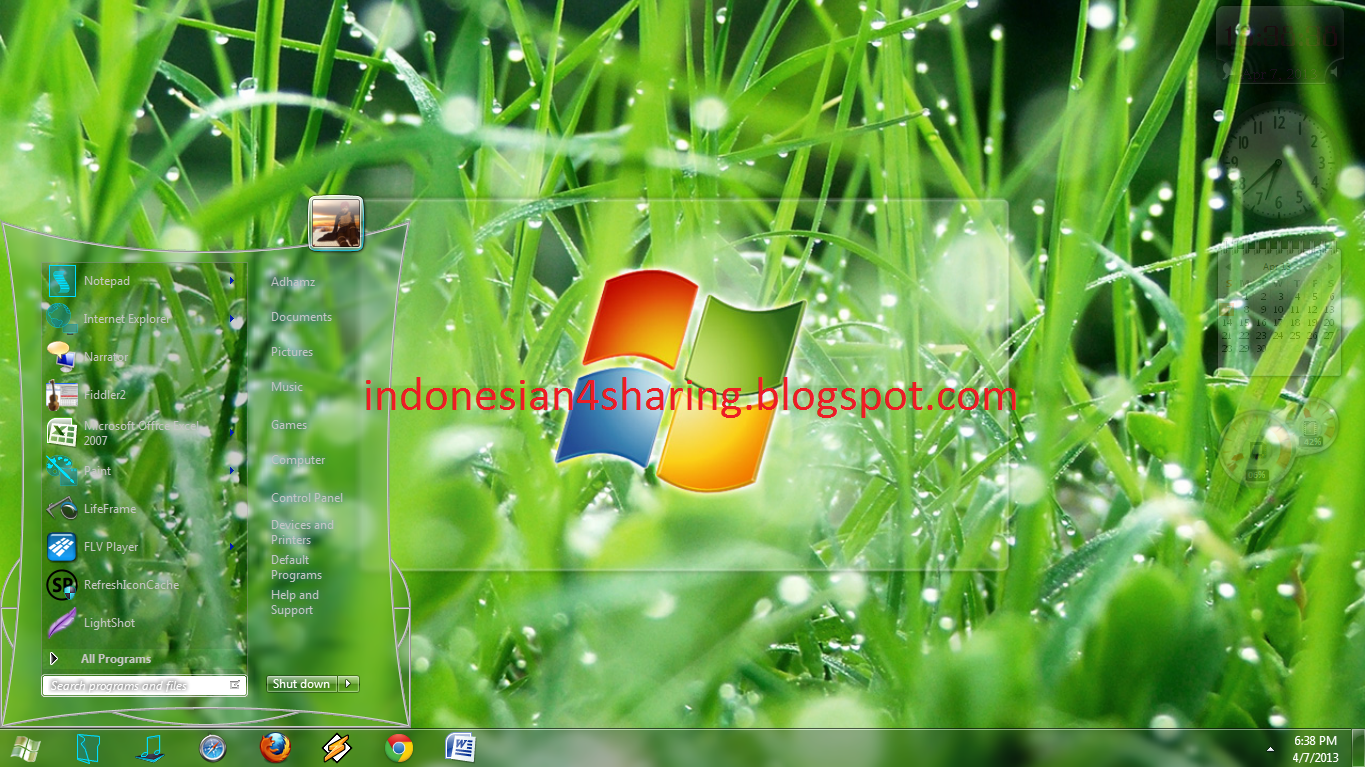Show hidden system tray icons
The height and width of the screenshot is (767, 1365).
[x=1271, y=748]
